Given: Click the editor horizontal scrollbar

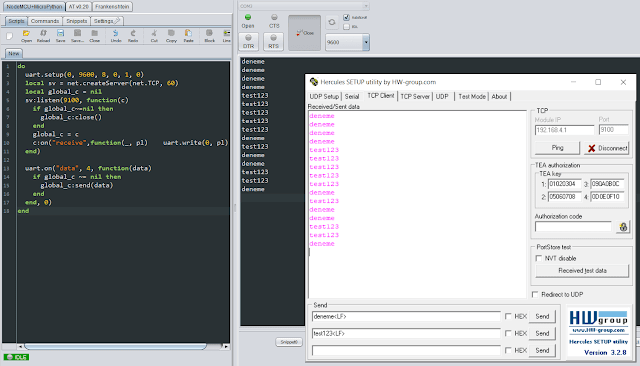Looking at the screenshot, I should click(116, 346).
